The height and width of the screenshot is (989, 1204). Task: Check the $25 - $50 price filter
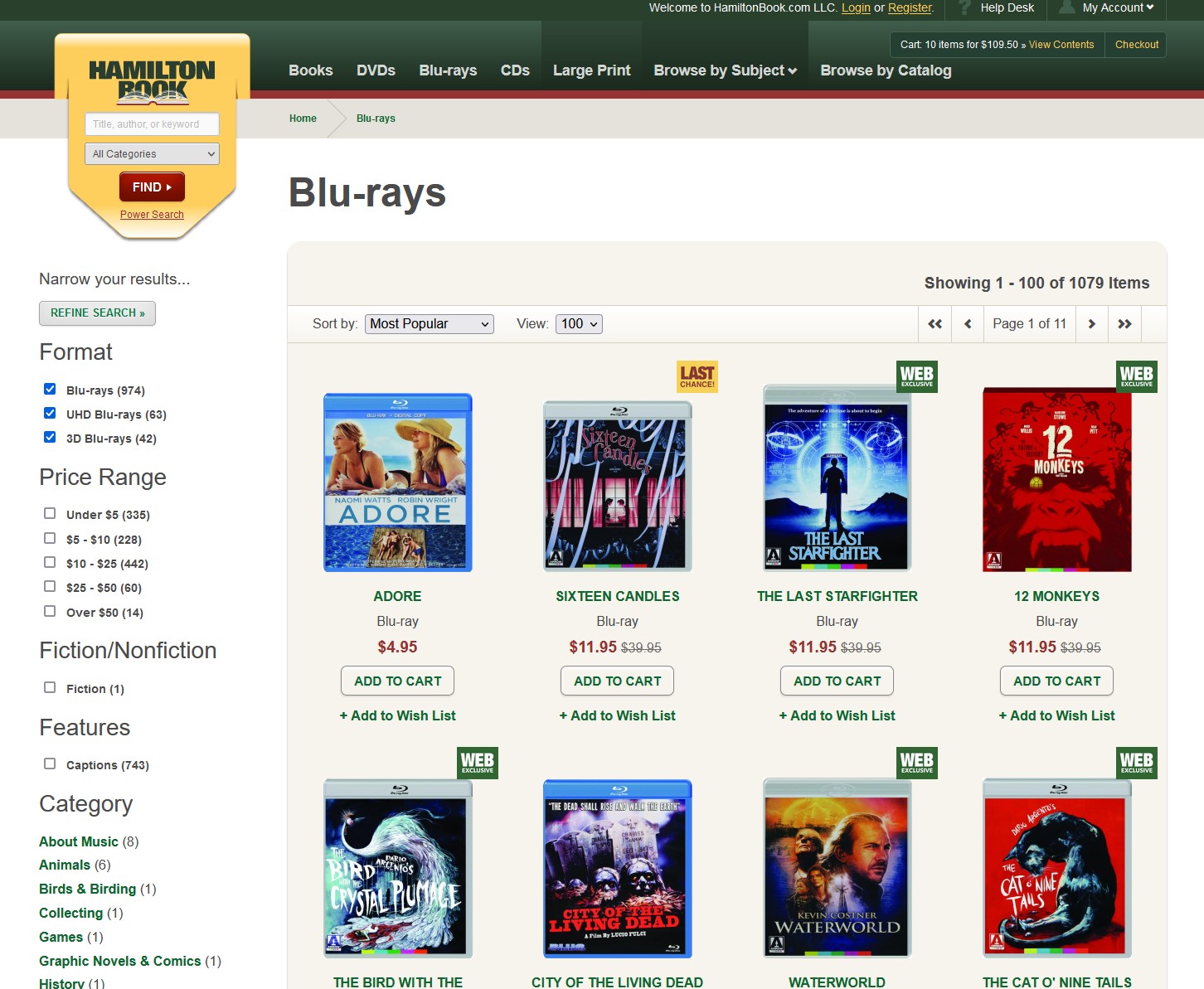(x=50, y=586)
